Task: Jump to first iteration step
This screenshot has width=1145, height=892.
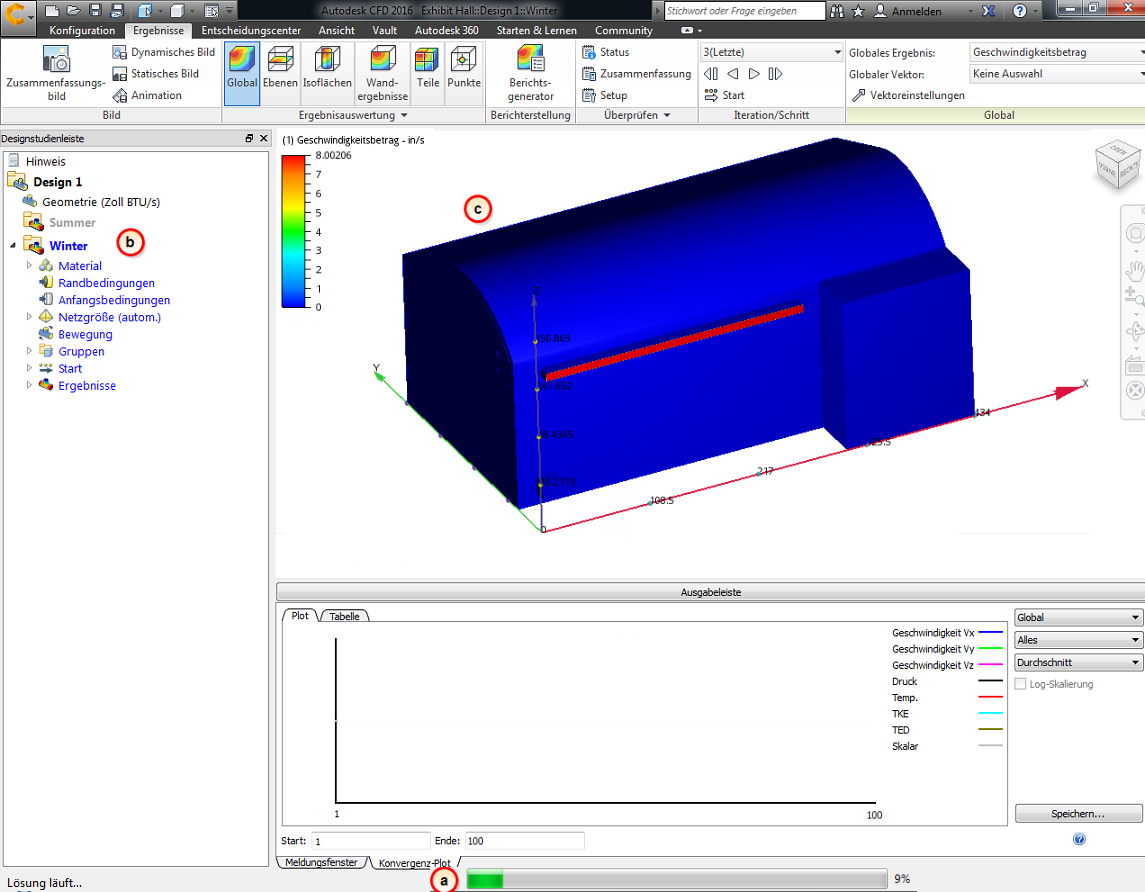Action: point(711,74)
